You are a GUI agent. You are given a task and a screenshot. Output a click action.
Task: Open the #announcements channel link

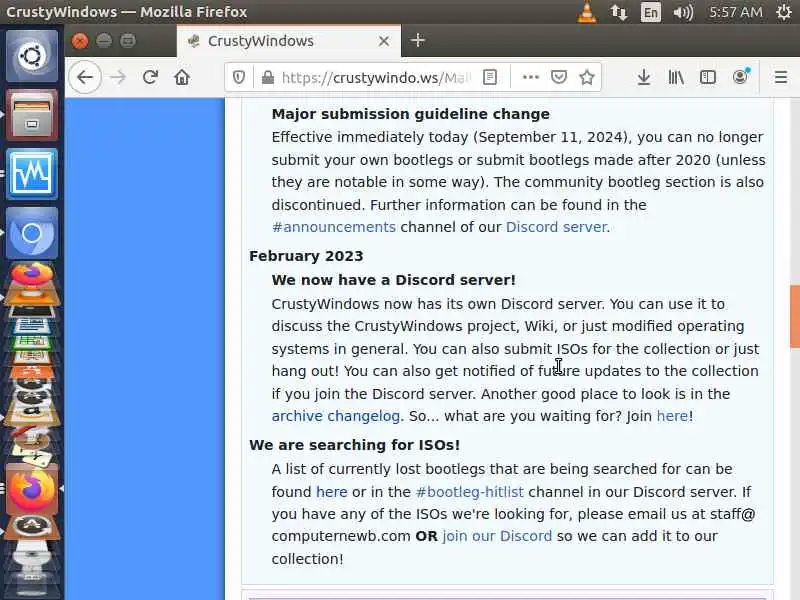pyautogui.click(x=334, y=227)
